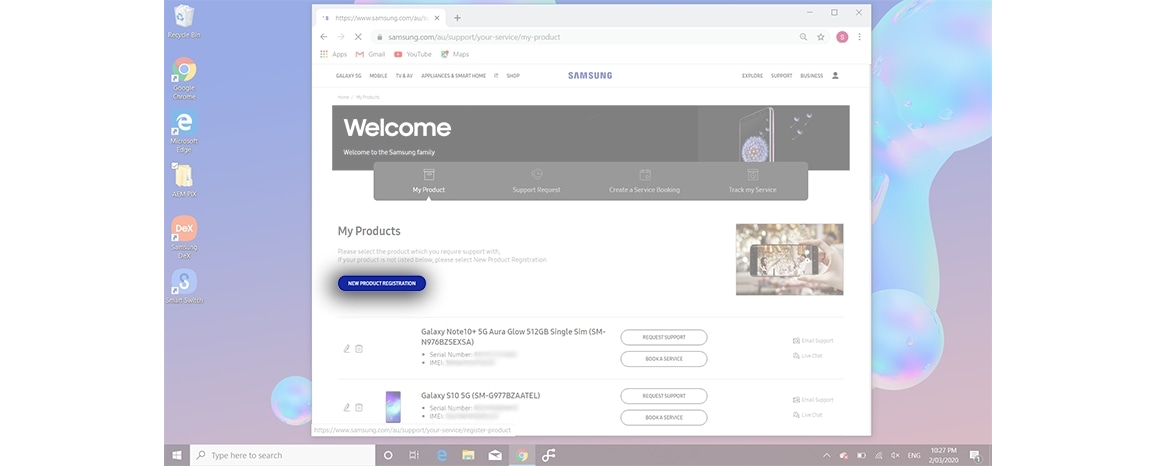Open the notification center icon
Viewport: 1156px width, 466px height.
click(x=975, y=455)
